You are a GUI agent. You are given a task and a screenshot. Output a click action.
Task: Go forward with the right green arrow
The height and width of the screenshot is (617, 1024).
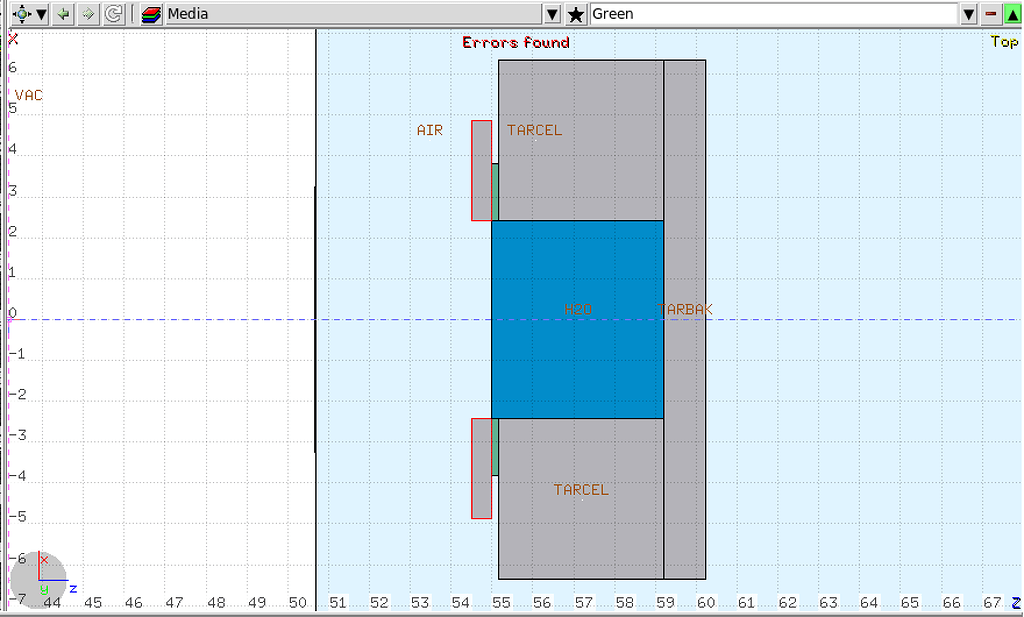[89, 14]
